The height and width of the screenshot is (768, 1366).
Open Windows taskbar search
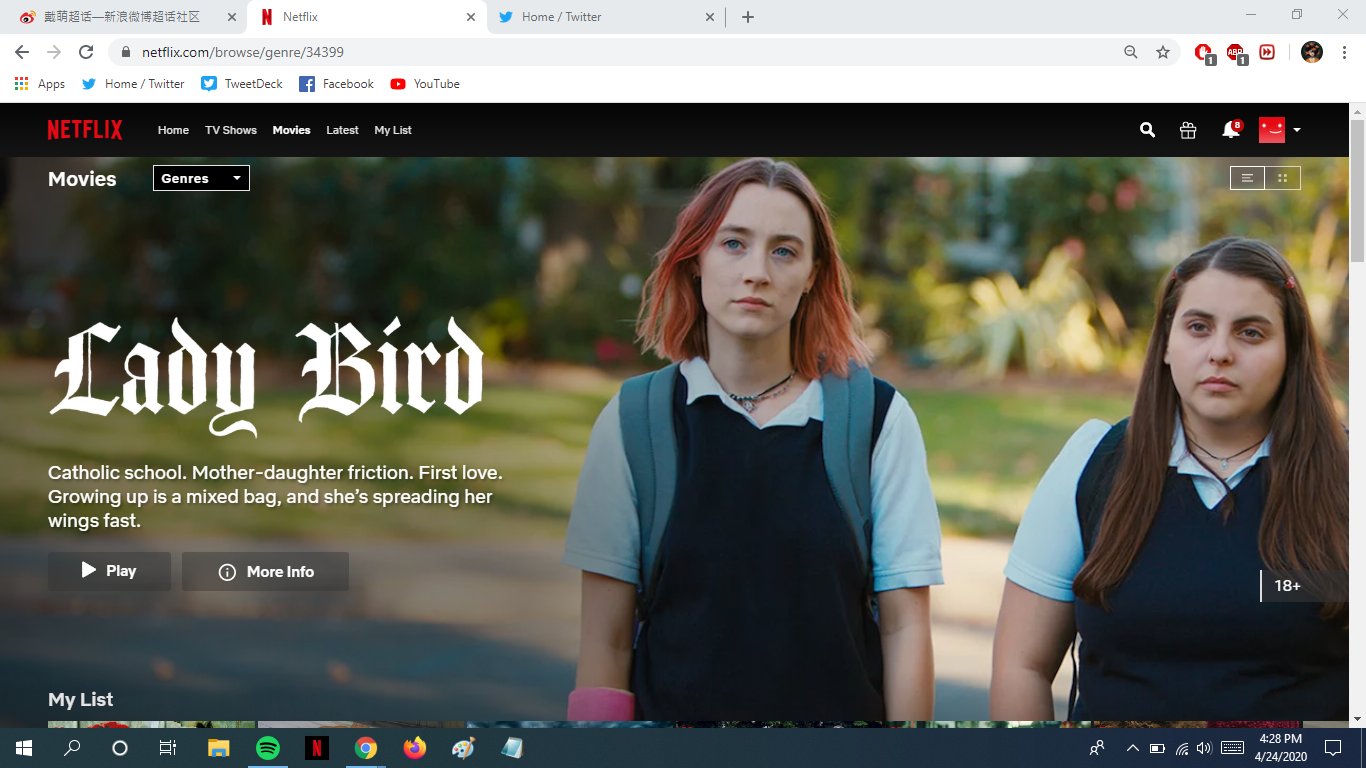click(x=72, y=747)
